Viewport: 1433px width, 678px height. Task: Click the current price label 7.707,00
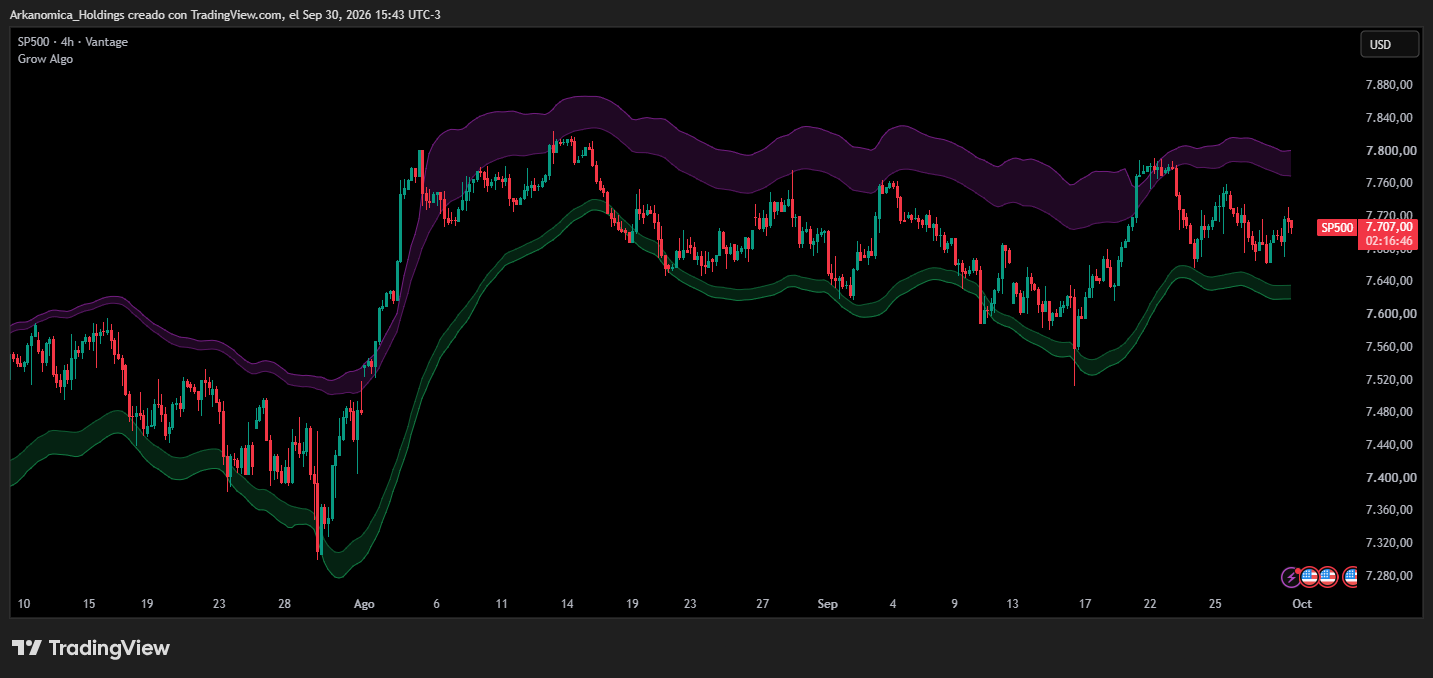coord(1391,227)
